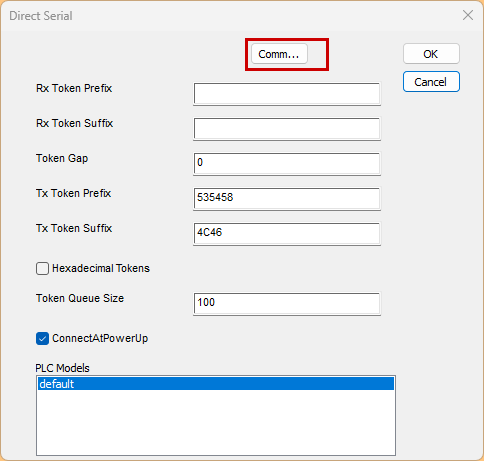Select the Tx Token Suffix field with 4C46

coord(287,234)
